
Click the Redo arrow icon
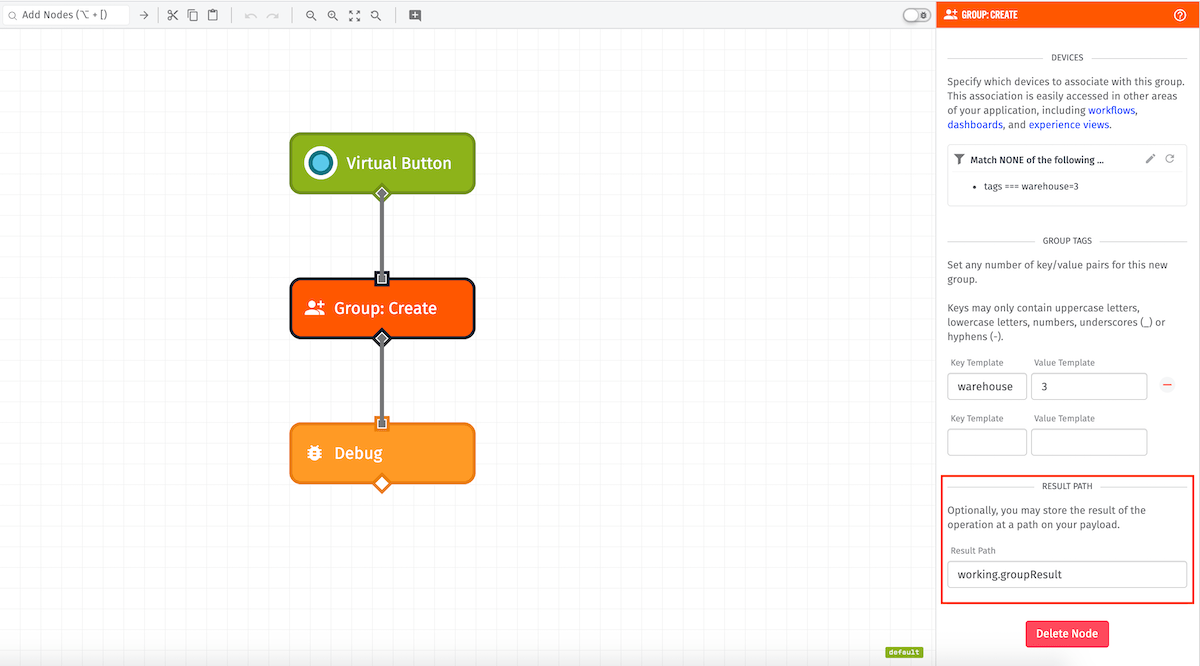272,15
